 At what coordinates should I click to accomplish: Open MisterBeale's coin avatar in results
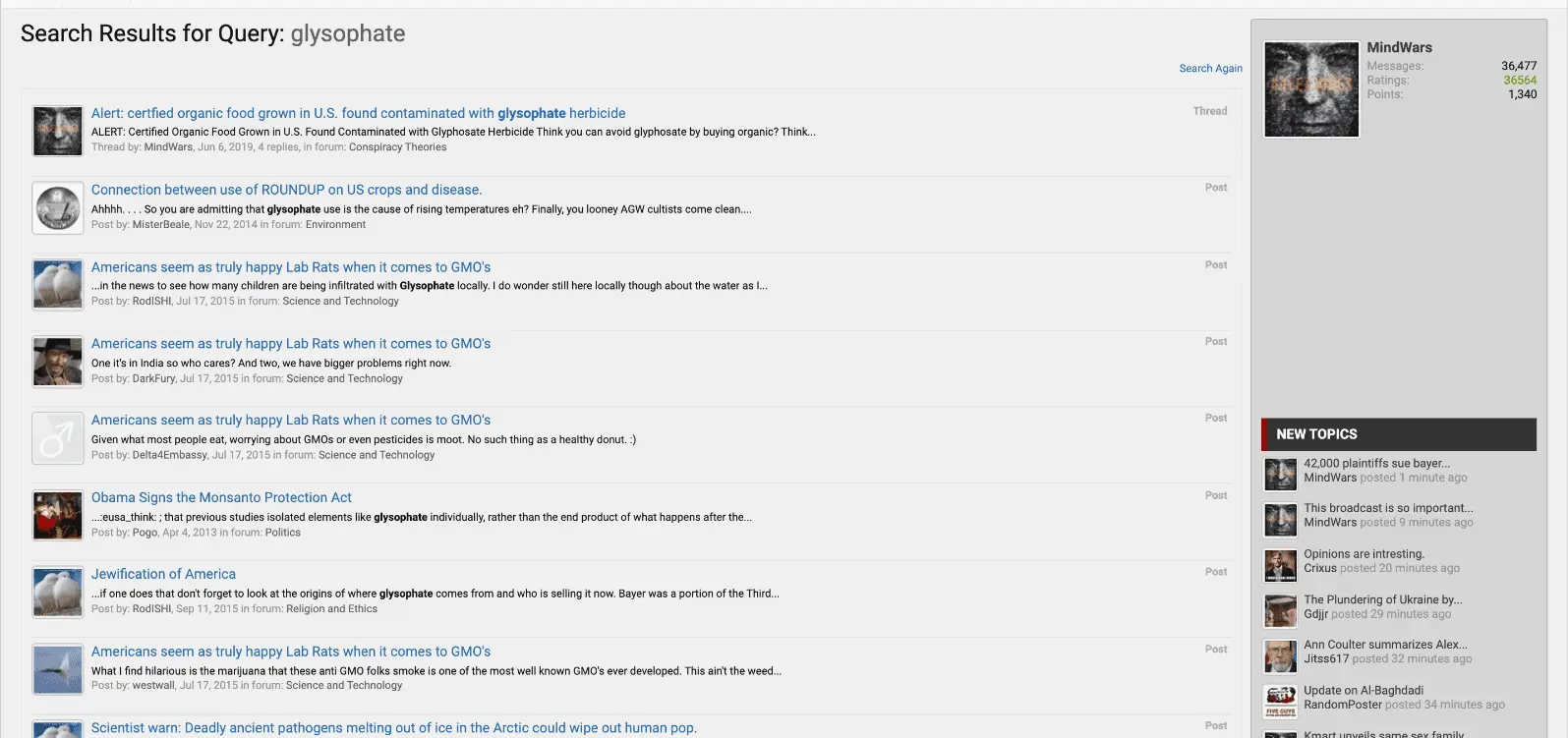click(57, 207)
